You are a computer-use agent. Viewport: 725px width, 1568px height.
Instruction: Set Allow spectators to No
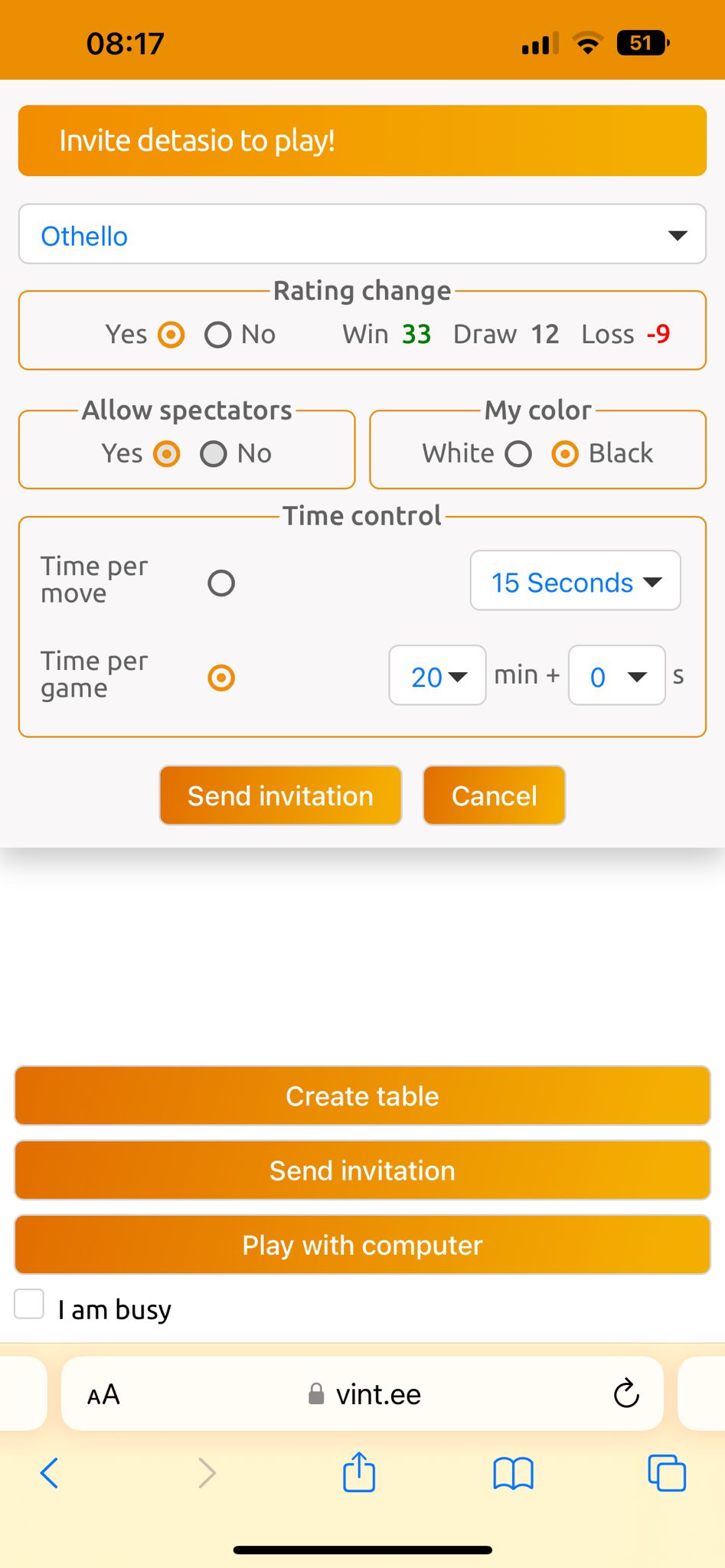pyautogui.click(x=213, y=454)
